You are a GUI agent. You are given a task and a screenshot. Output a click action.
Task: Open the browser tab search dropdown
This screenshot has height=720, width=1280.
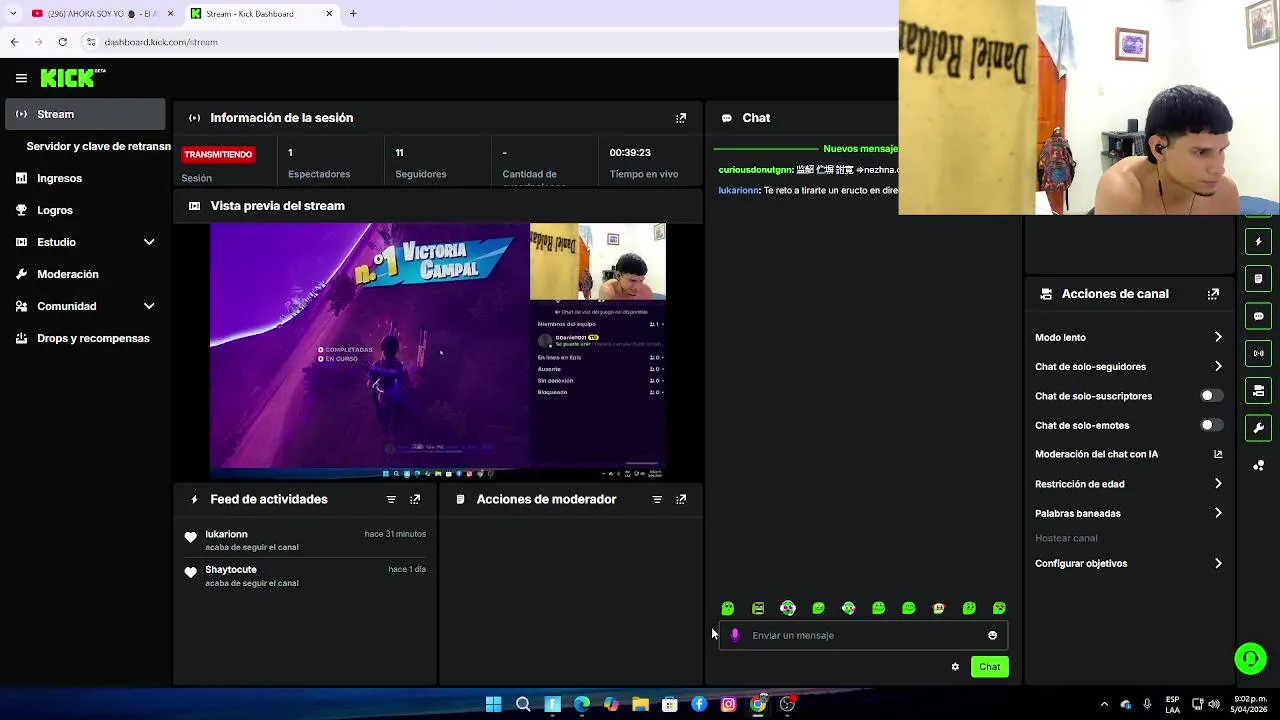click(13, 14)
